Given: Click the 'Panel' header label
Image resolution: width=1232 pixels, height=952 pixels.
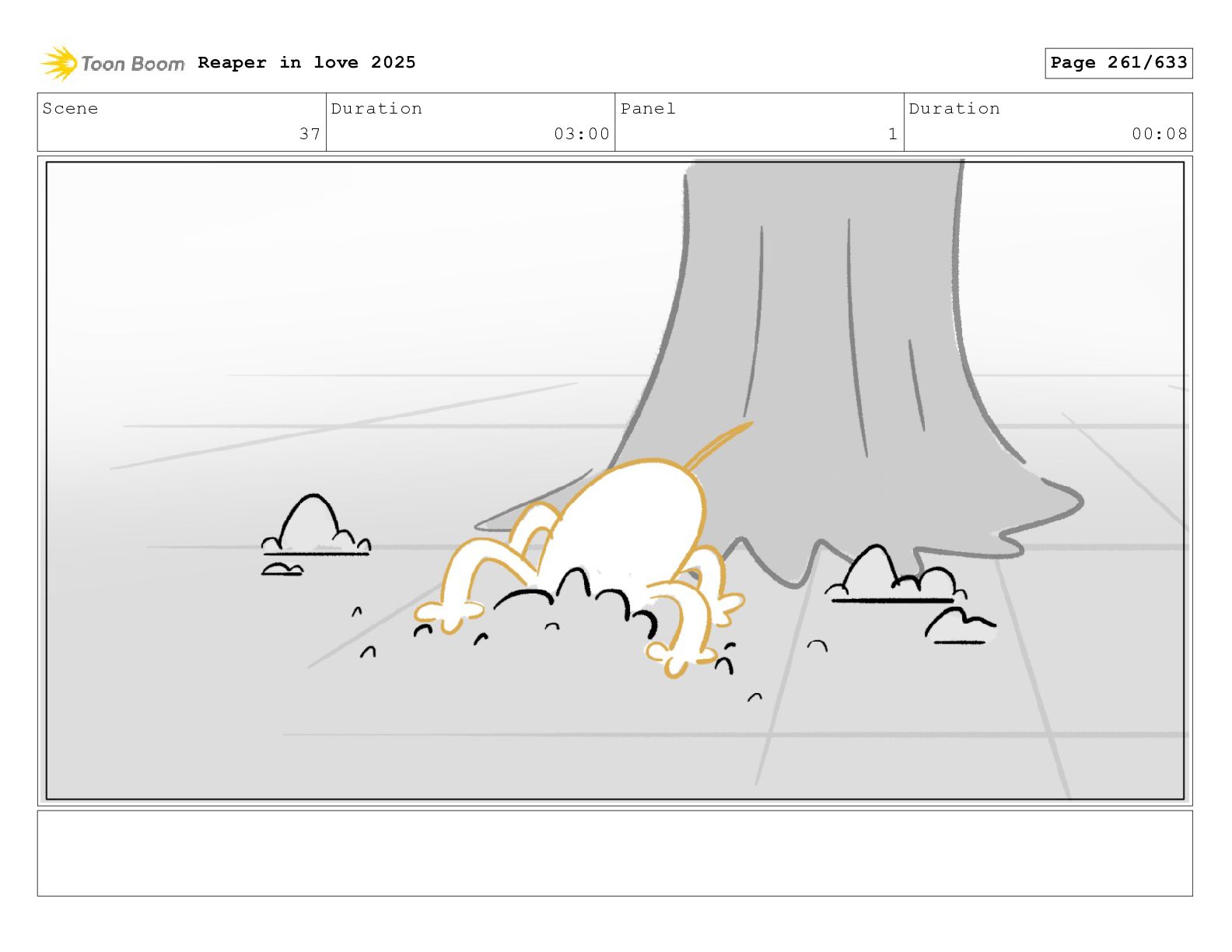Looking at the screenshot, I should pyautogui.click(x=648, y=109).
